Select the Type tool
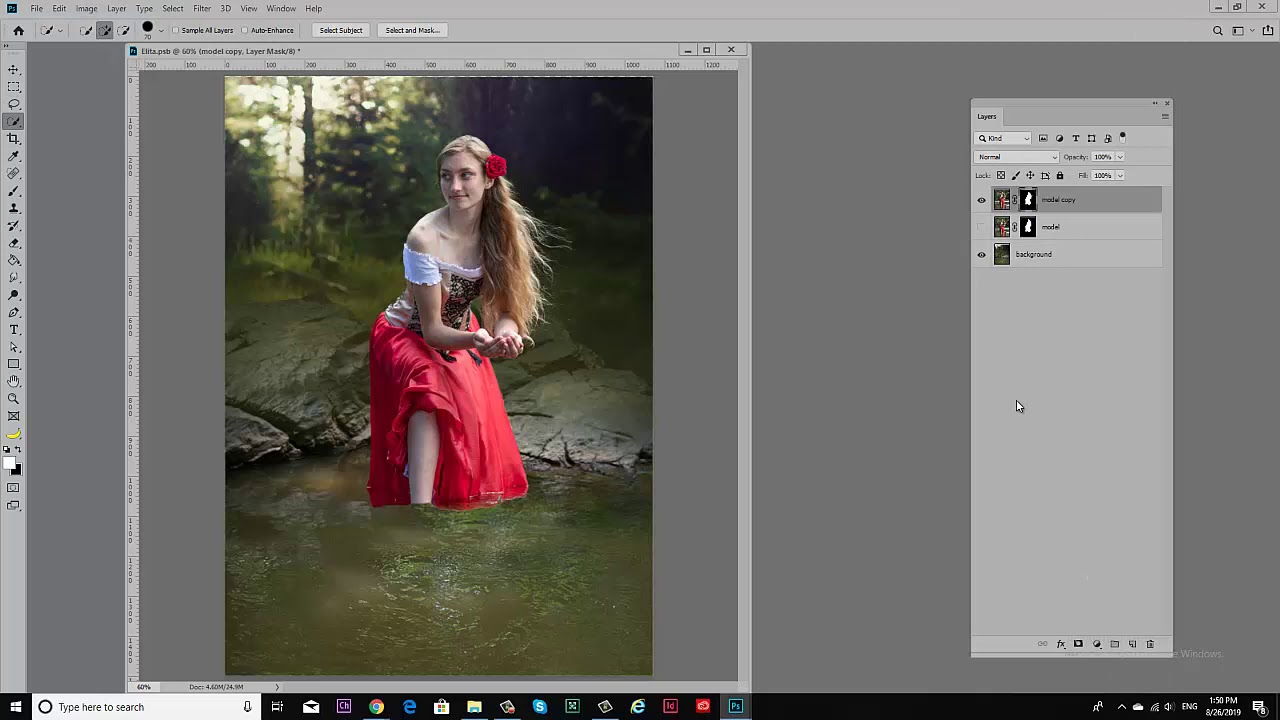The image size is (1280, 720). pyautogui.click(x=14, y=329)
